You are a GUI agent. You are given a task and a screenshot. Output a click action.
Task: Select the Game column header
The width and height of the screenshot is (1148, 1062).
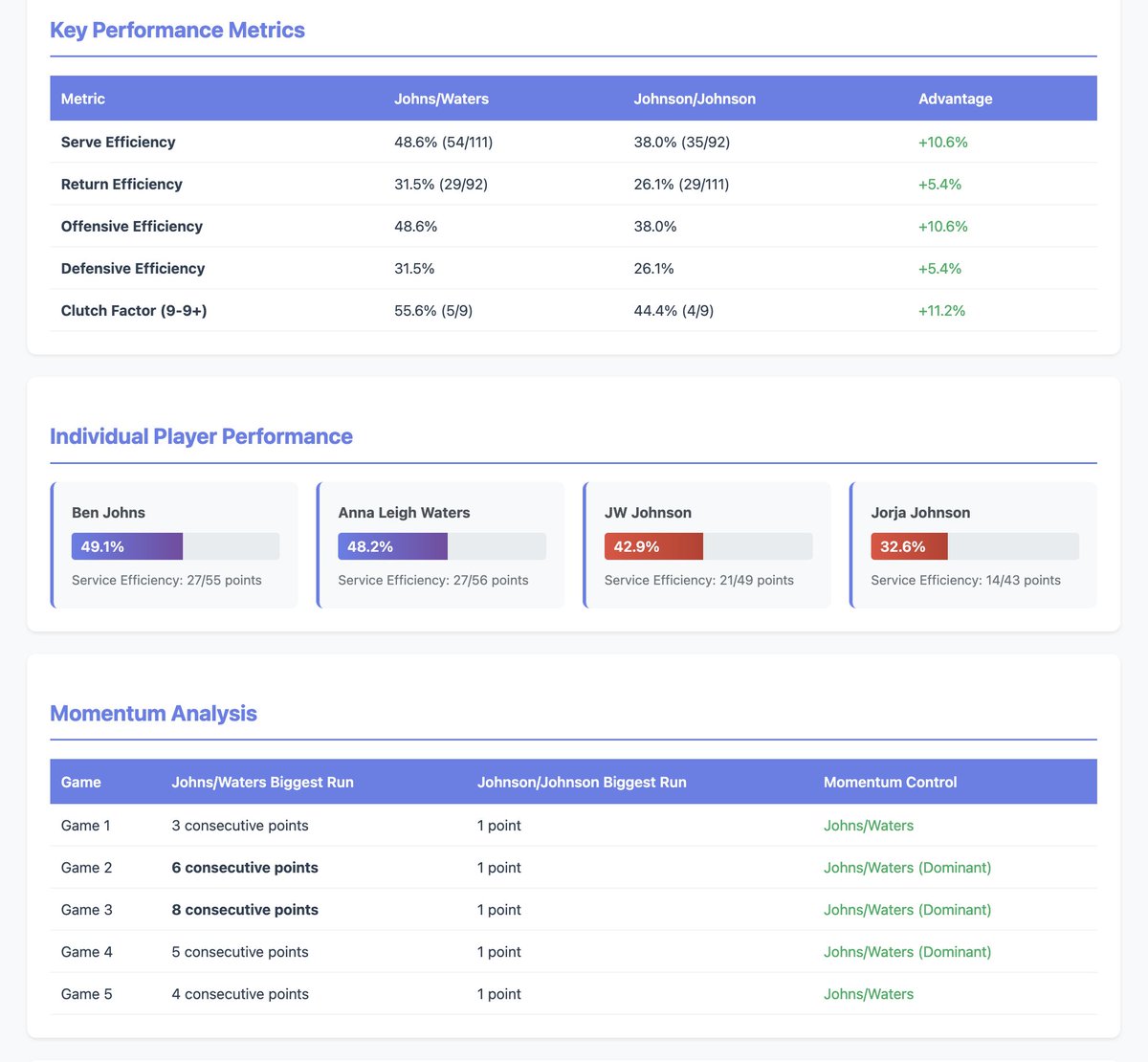point(81,782)
